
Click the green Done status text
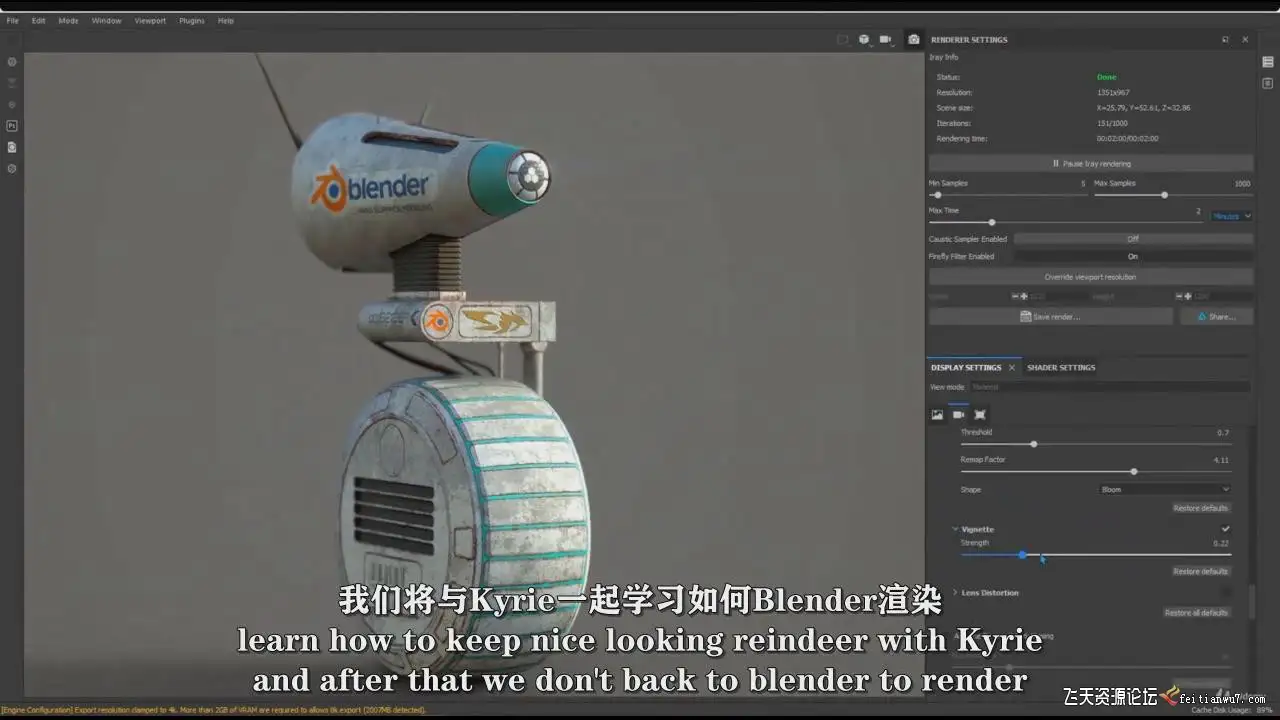click(1106, 77)
